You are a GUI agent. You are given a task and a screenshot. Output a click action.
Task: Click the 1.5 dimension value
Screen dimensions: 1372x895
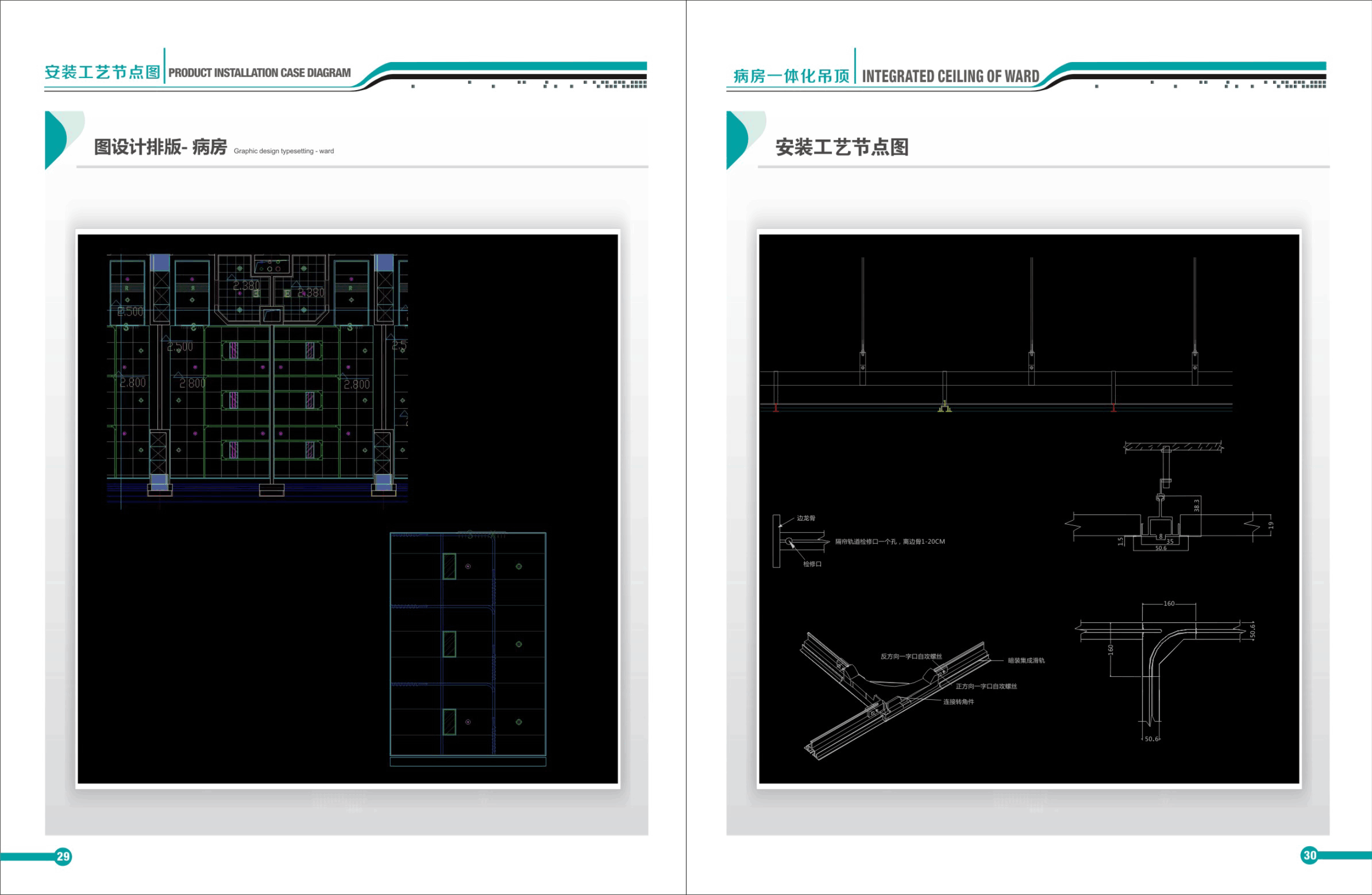point(1120,541)
